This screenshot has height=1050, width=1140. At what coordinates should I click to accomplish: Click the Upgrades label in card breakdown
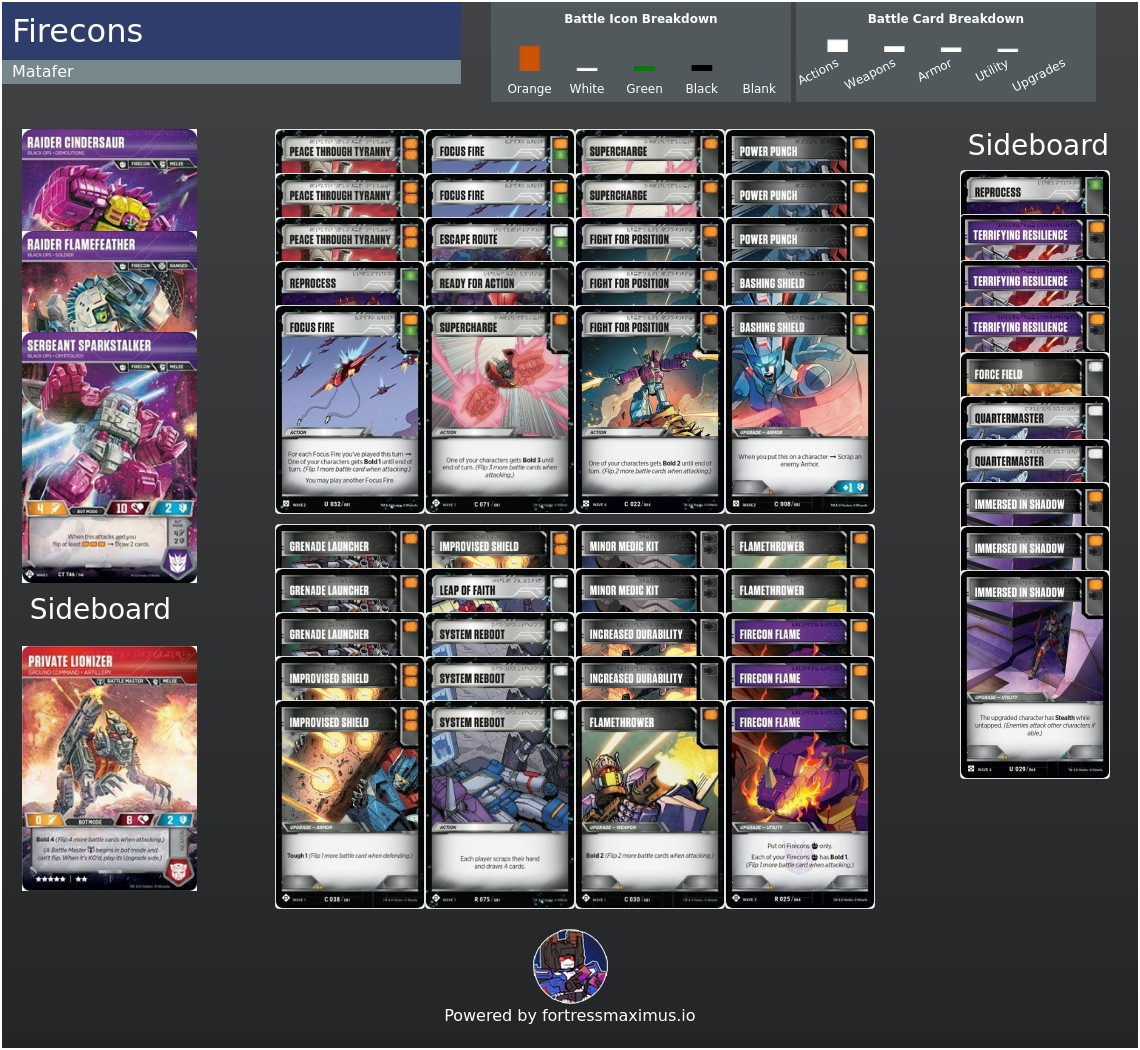point(1038,74)
